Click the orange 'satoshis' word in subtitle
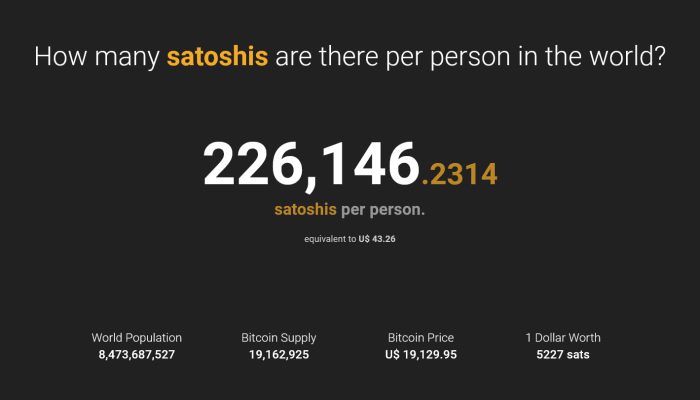 pyautogui.click(x=305, y=209)
